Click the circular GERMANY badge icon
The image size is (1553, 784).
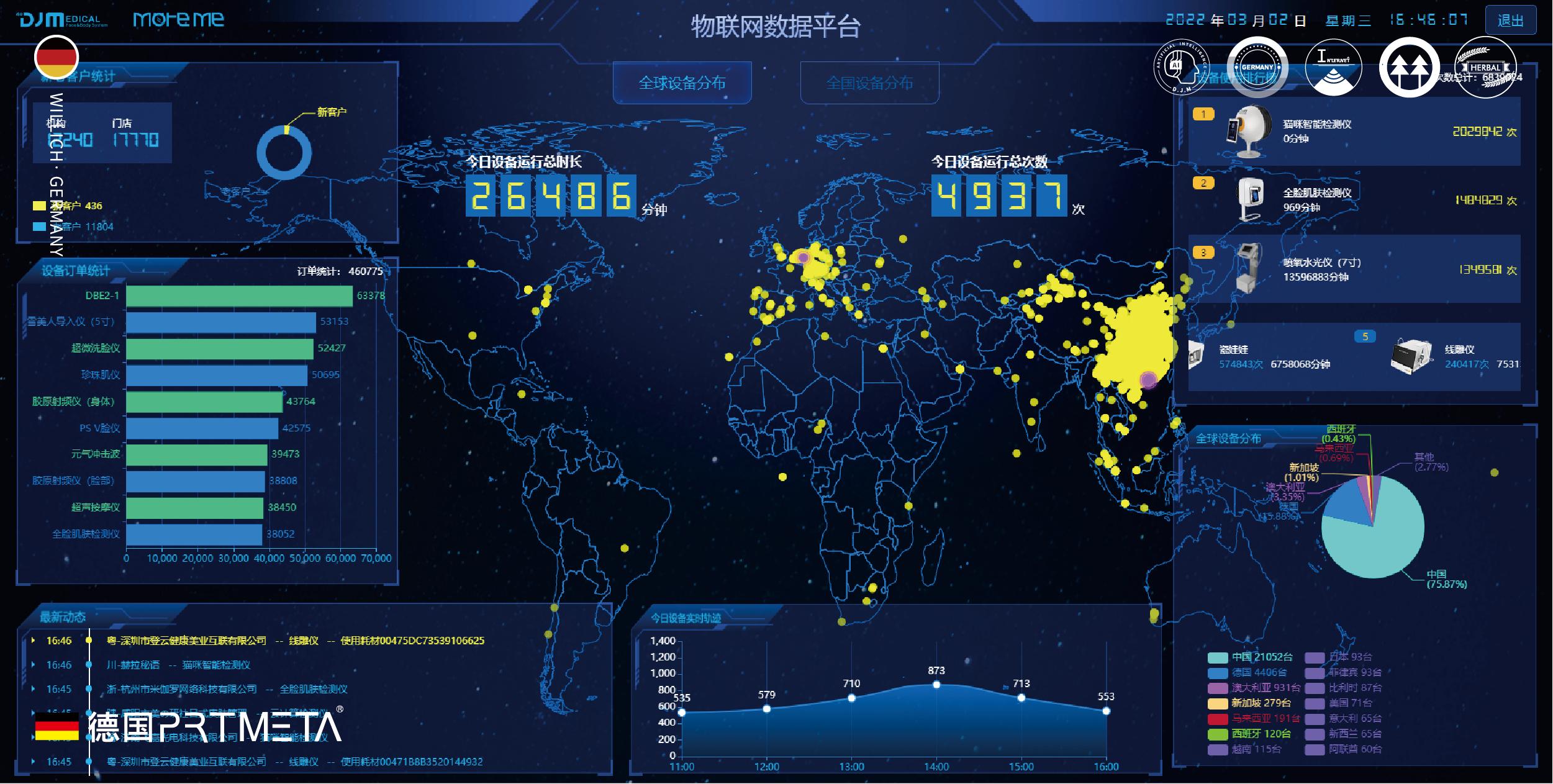[x=1257, y=67]
